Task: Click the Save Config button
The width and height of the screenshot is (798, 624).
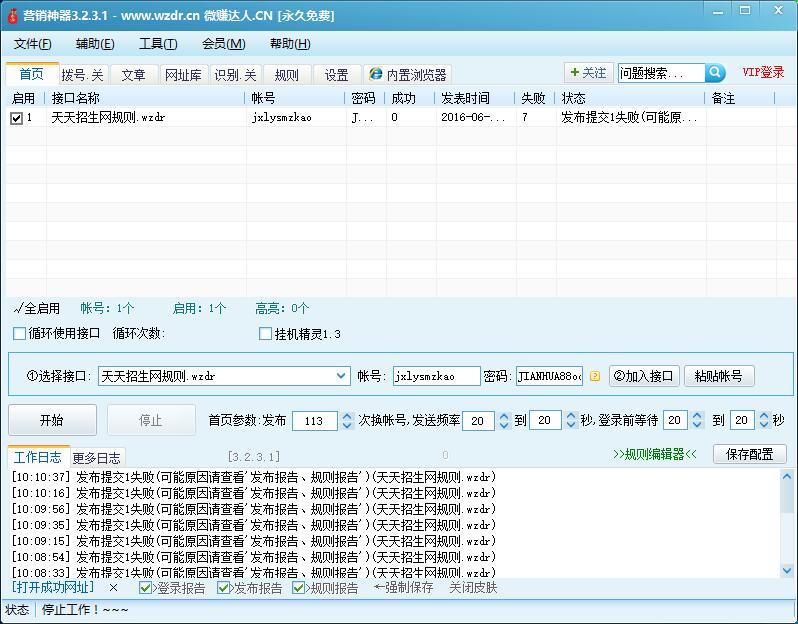Action: (749, 454)
